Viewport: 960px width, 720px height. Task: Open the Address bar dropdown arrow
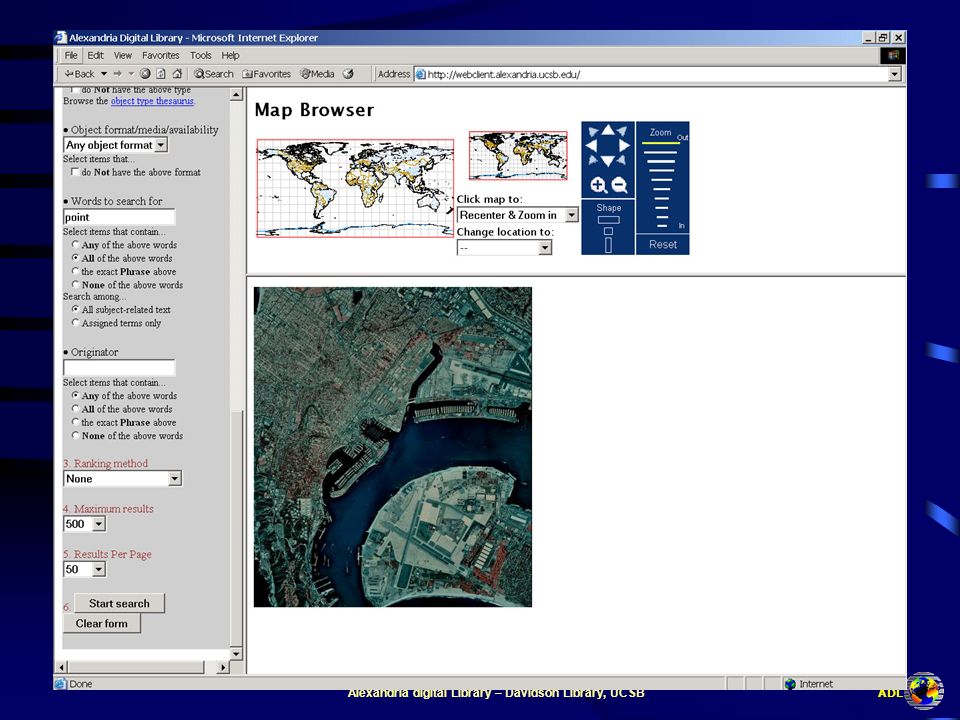click(x=894, y=74)
